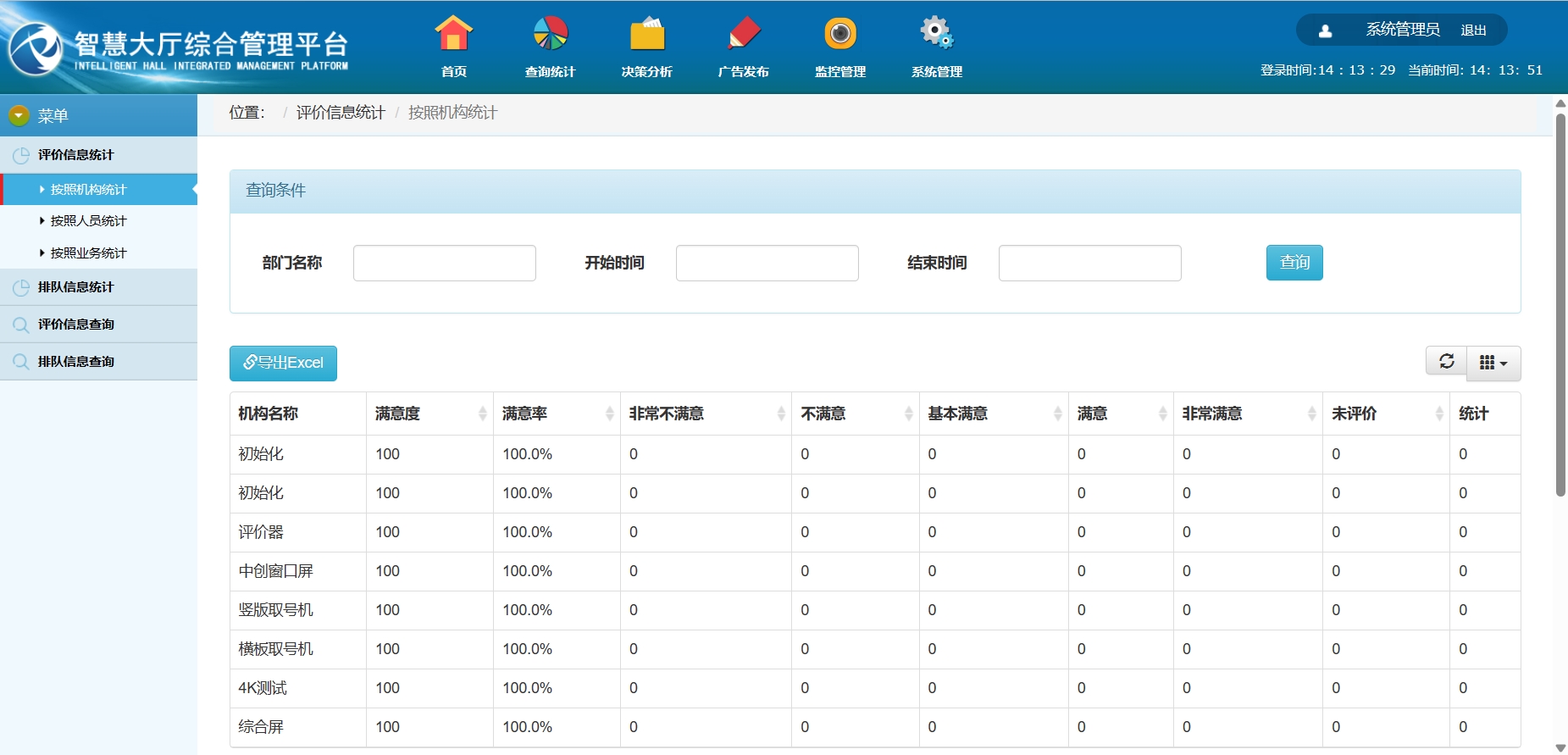Sort by 不满意 column header
Viewport: 1568px width, 755px height.
[856, 414]
